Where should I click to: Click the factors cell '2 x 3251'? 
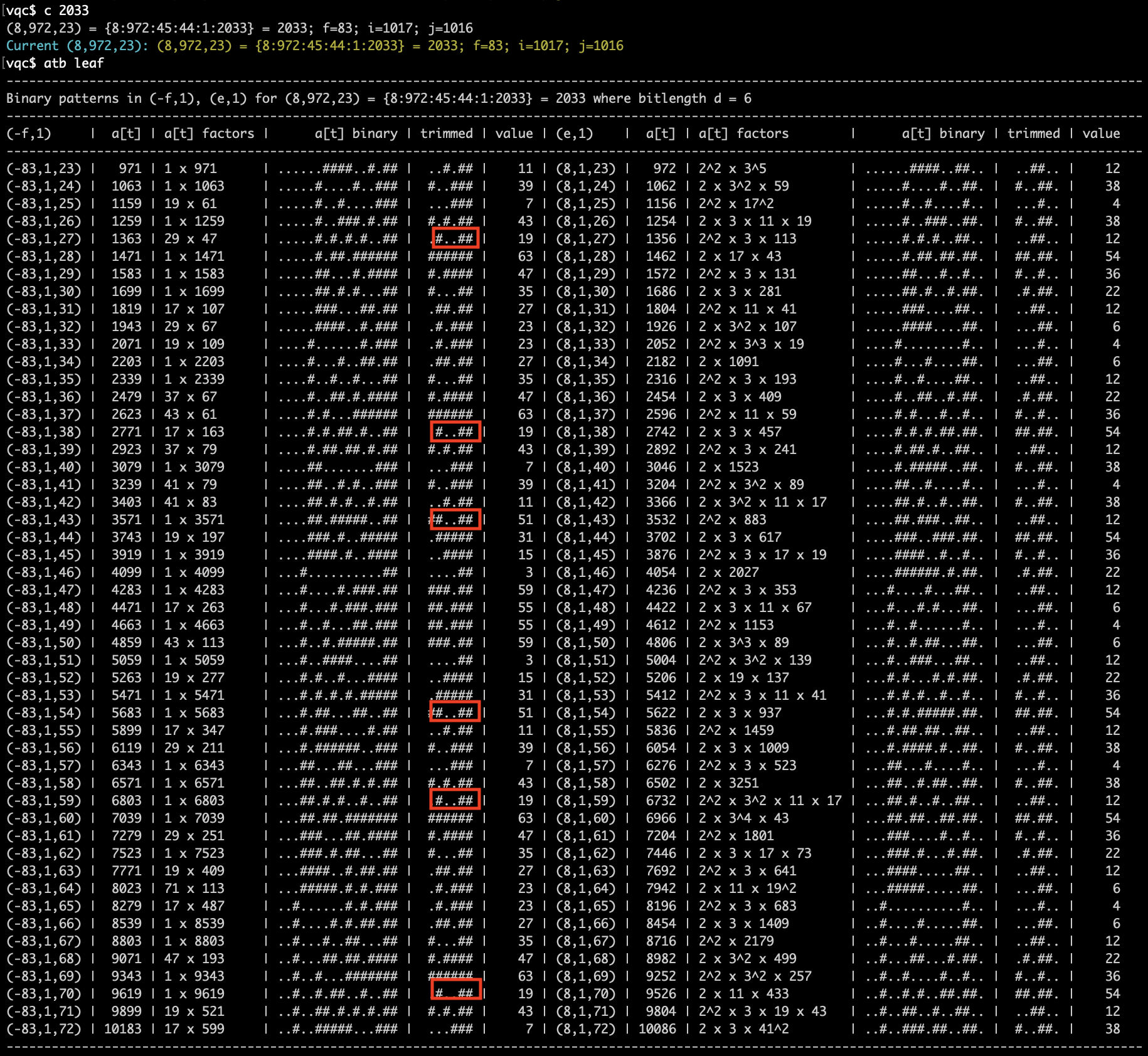pyautogui.click(x=729, y=783)
